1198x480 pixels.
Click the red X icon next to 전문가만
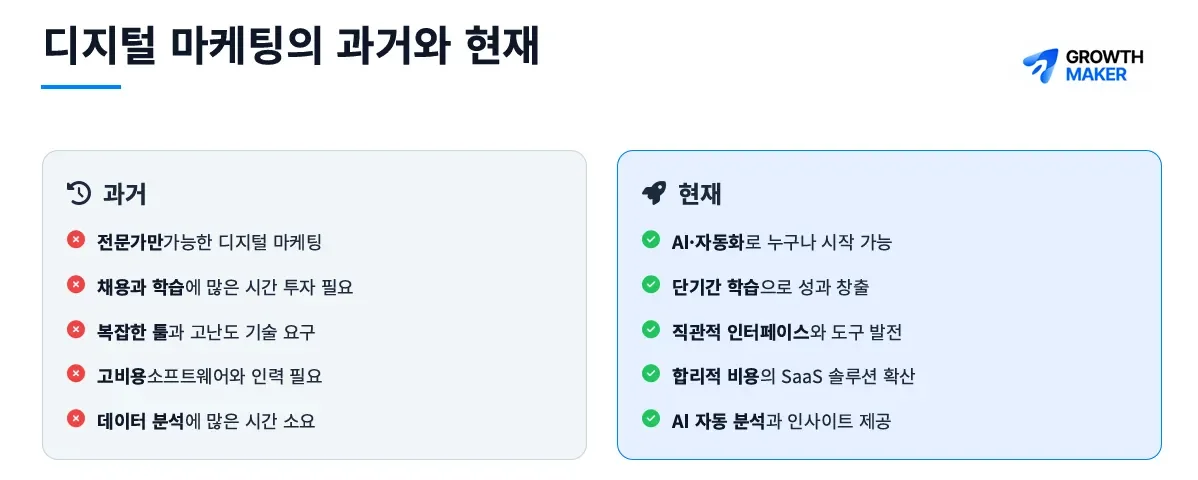(x=75, y=240)
